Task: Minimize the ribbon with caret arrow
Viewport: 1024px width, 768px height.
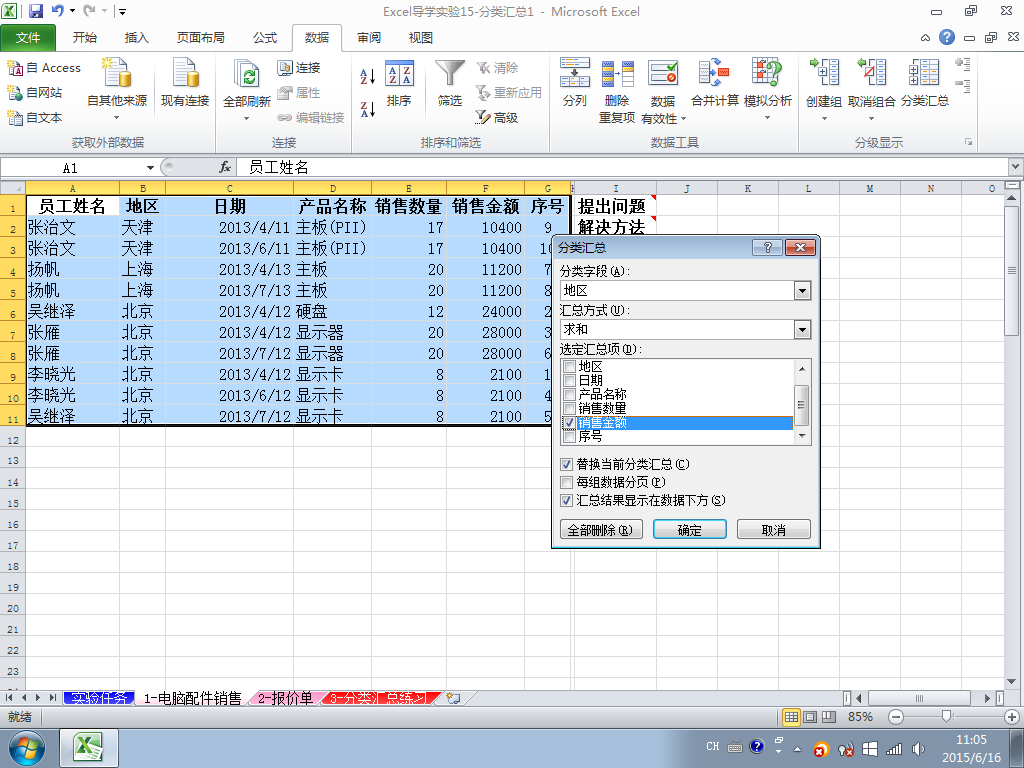Action: (925, 38)
